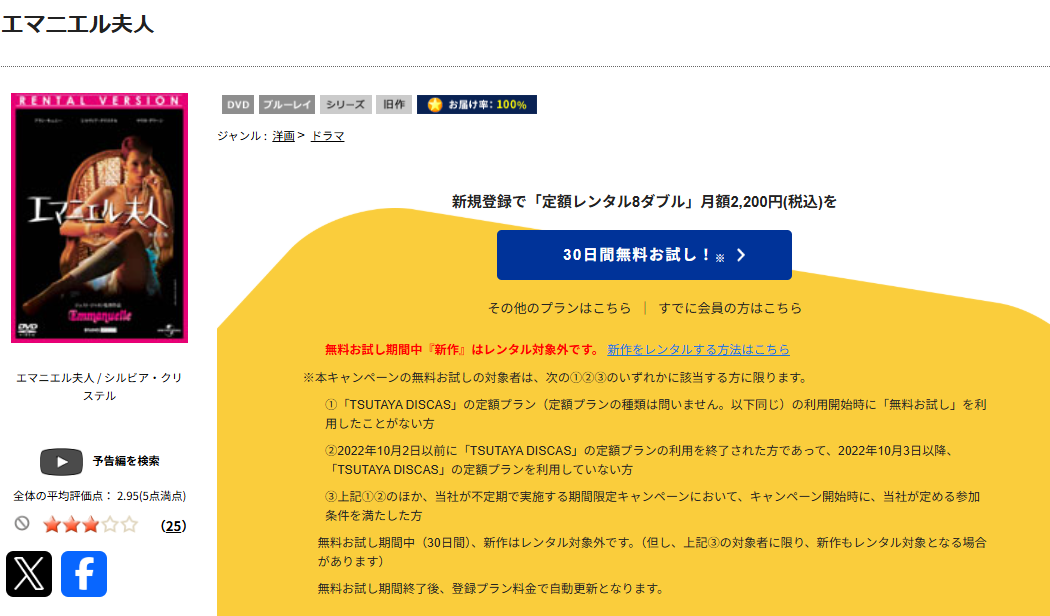Click the お届け率 100% badge
Screen dimensions: 1050x616
point(477,104)
